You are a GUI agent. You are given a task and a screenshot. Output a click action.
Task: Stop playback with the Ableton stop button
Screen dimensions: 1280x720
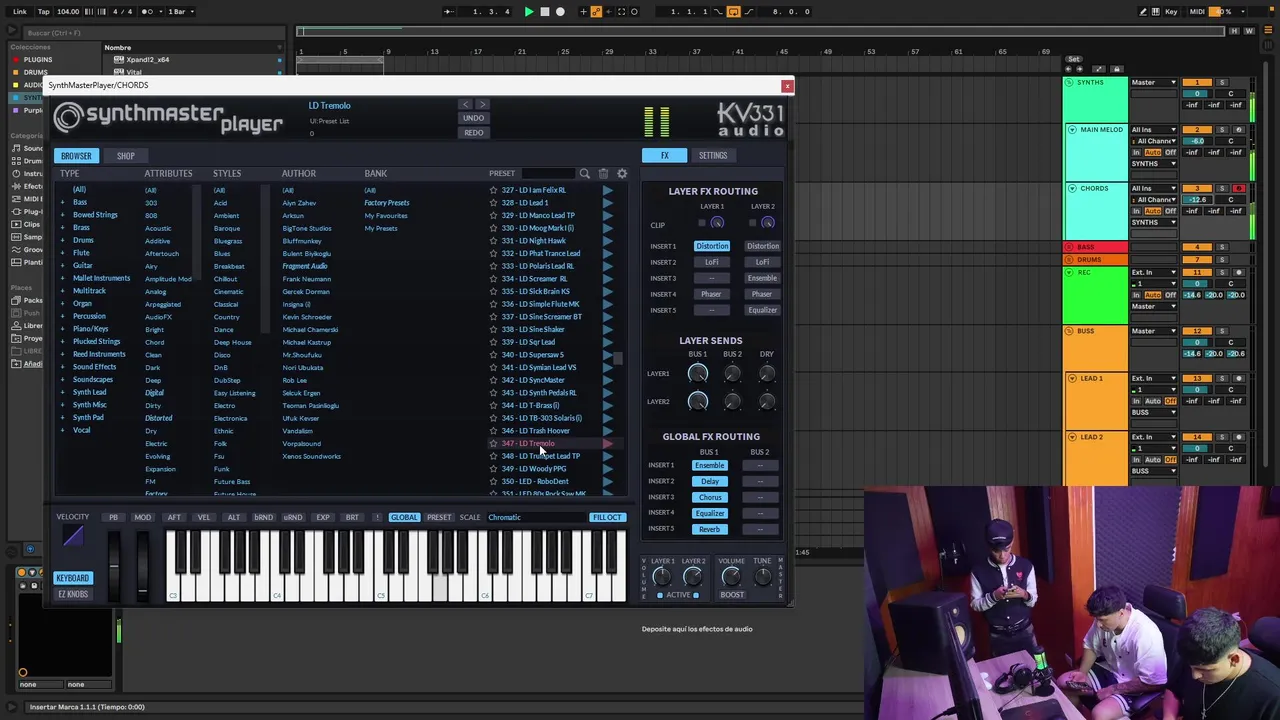pyautogui.click(x=545, y=12)
